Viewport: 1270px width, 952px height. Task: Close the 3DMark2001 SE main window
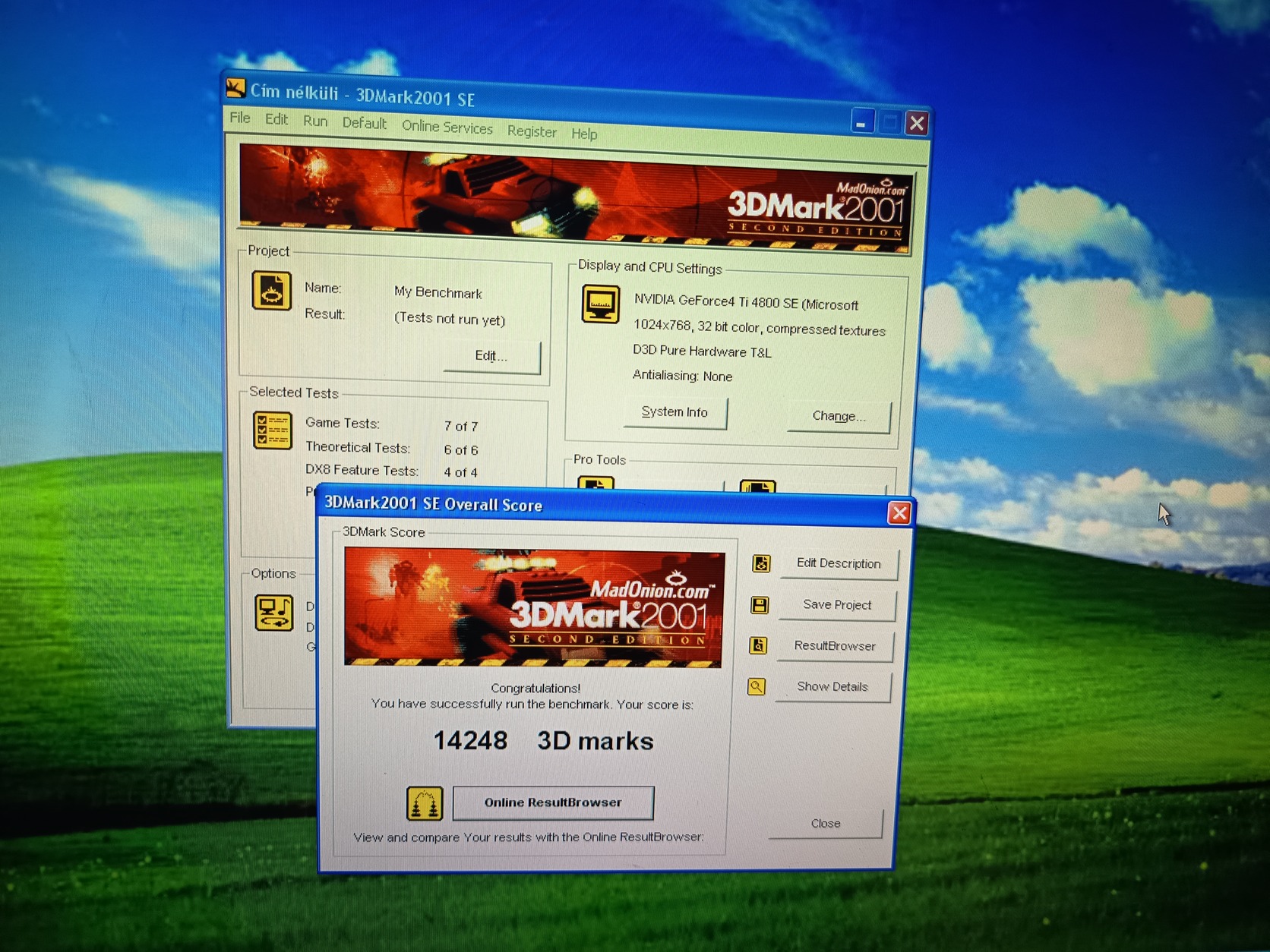[918, 123]
